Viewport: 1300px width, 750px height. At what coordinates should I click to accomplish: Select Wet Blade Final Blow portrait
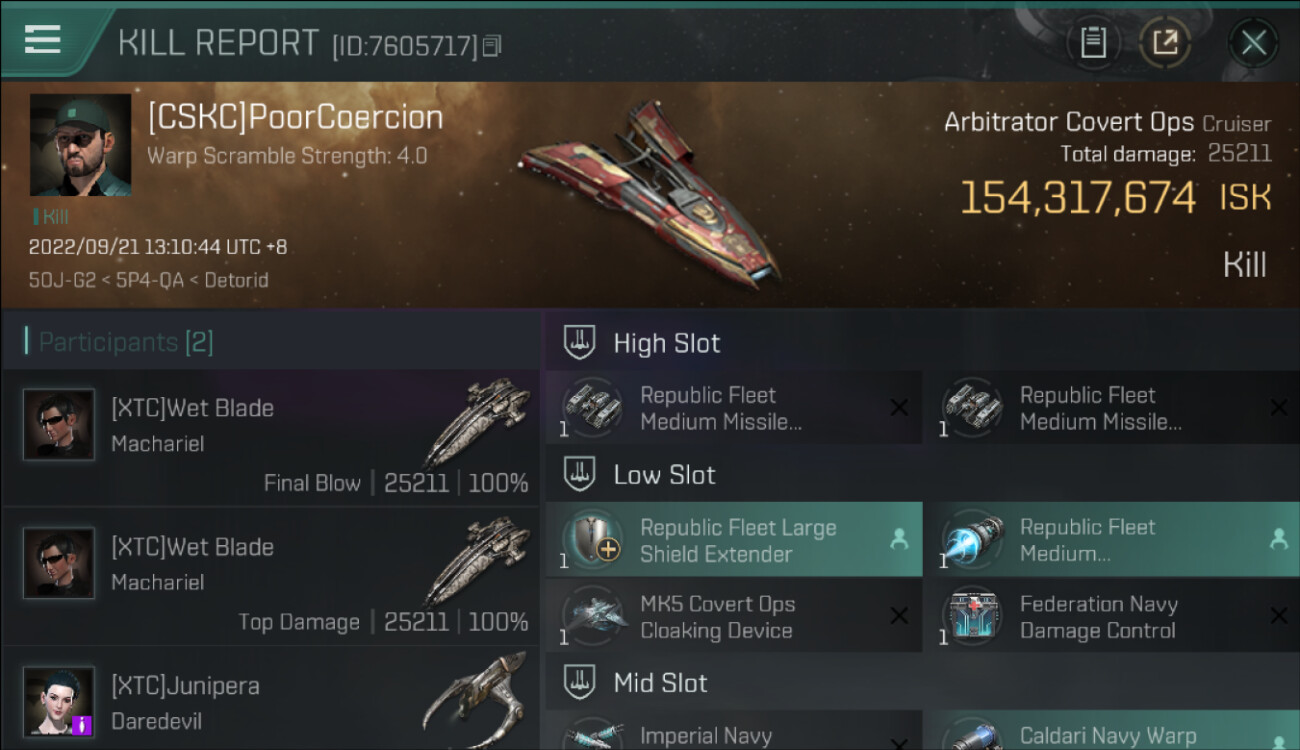59,424
